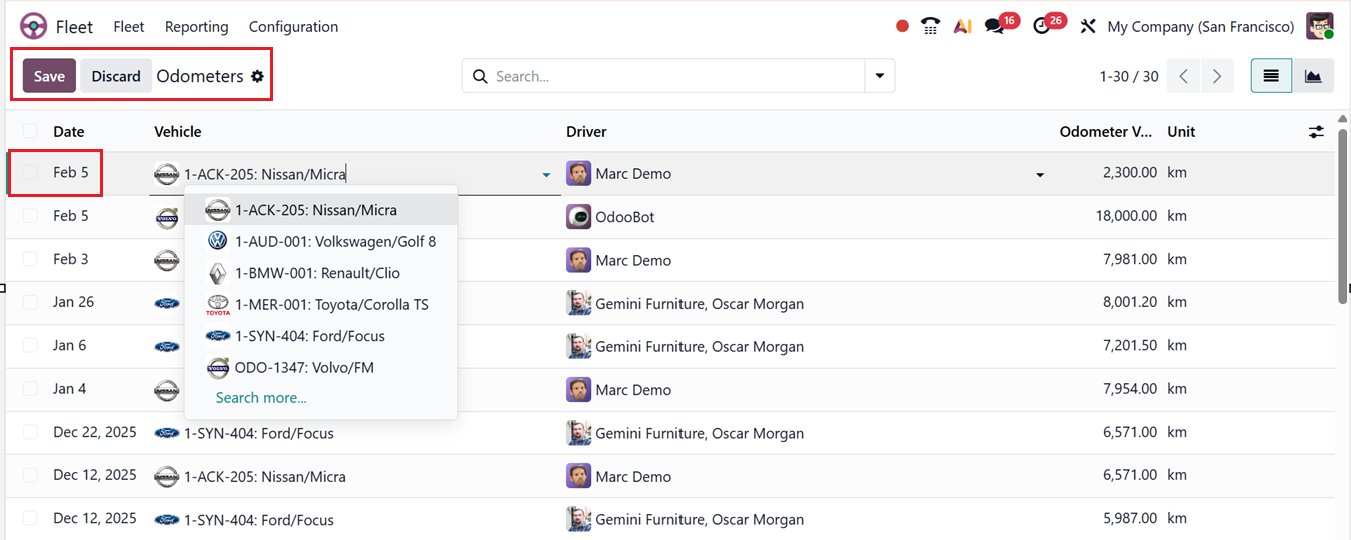The height and width of the screenshot is (540, 1351).
Task: Open the column settings adjust icon
Action: click(1316, 132)
